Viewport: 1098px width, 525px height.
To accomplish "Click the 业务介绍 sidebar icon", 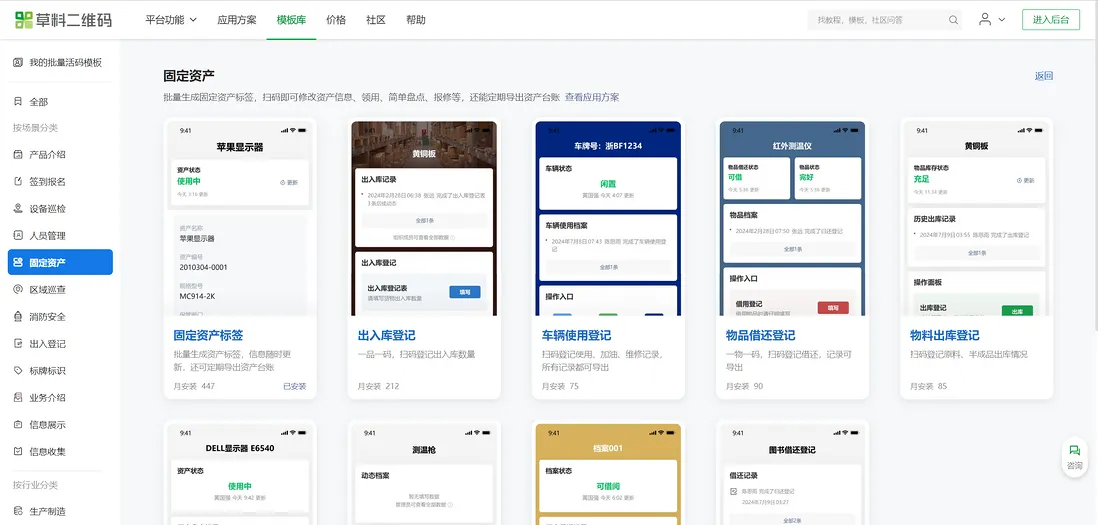I will [x=18, y=398].
